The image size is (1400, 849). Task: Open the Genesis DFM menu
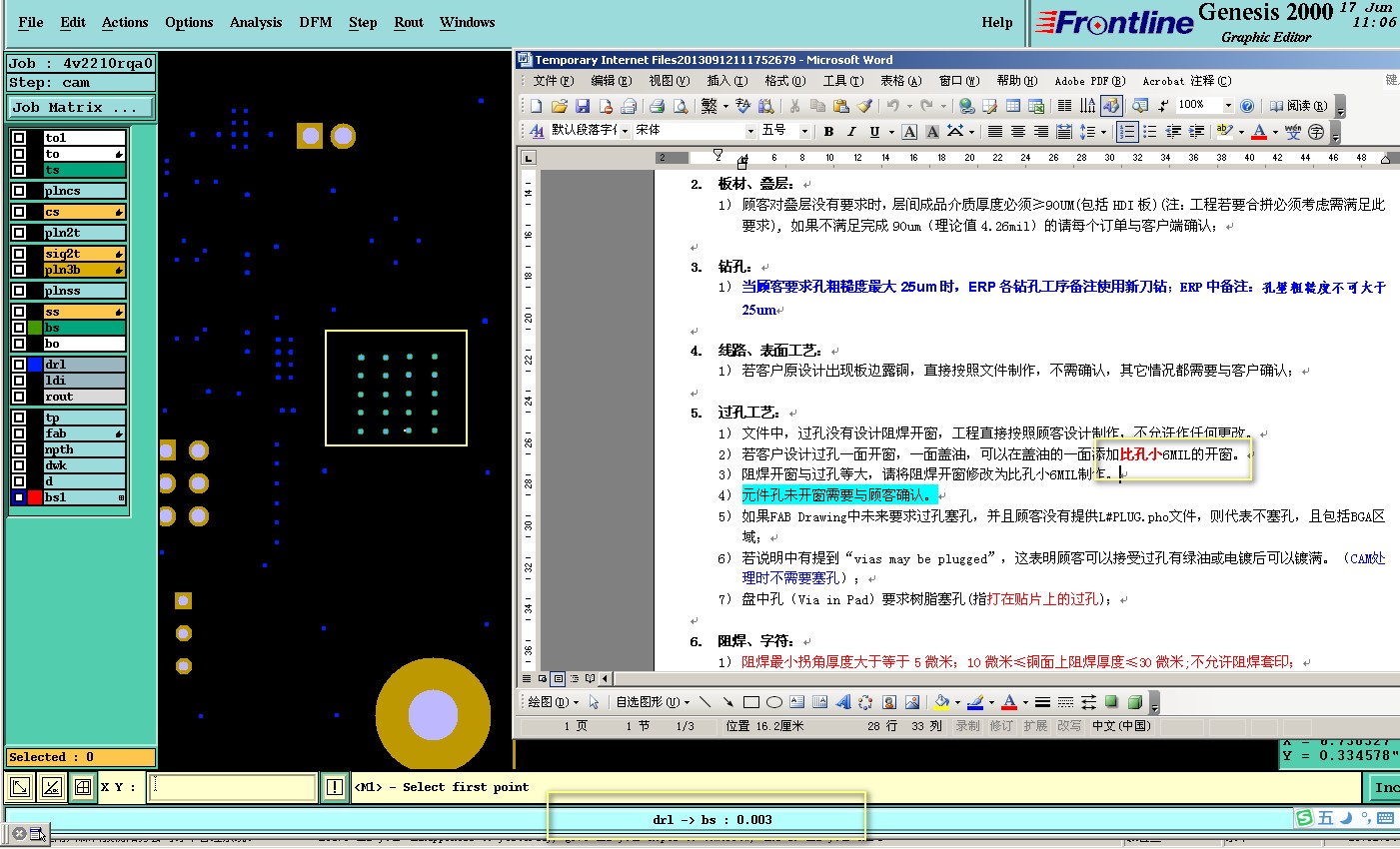point(316,22)
